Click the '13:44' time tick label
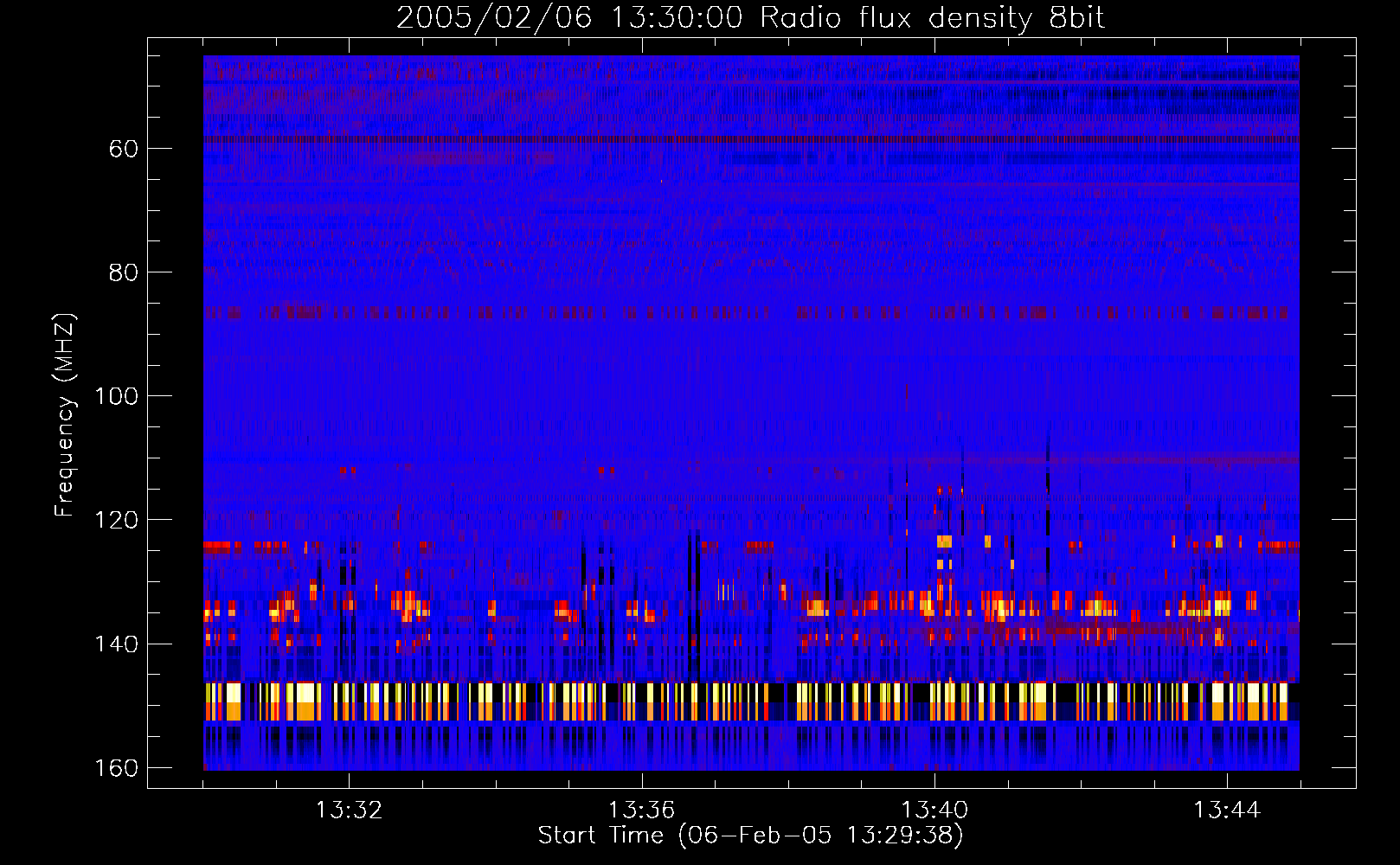 click(1227, 811)
